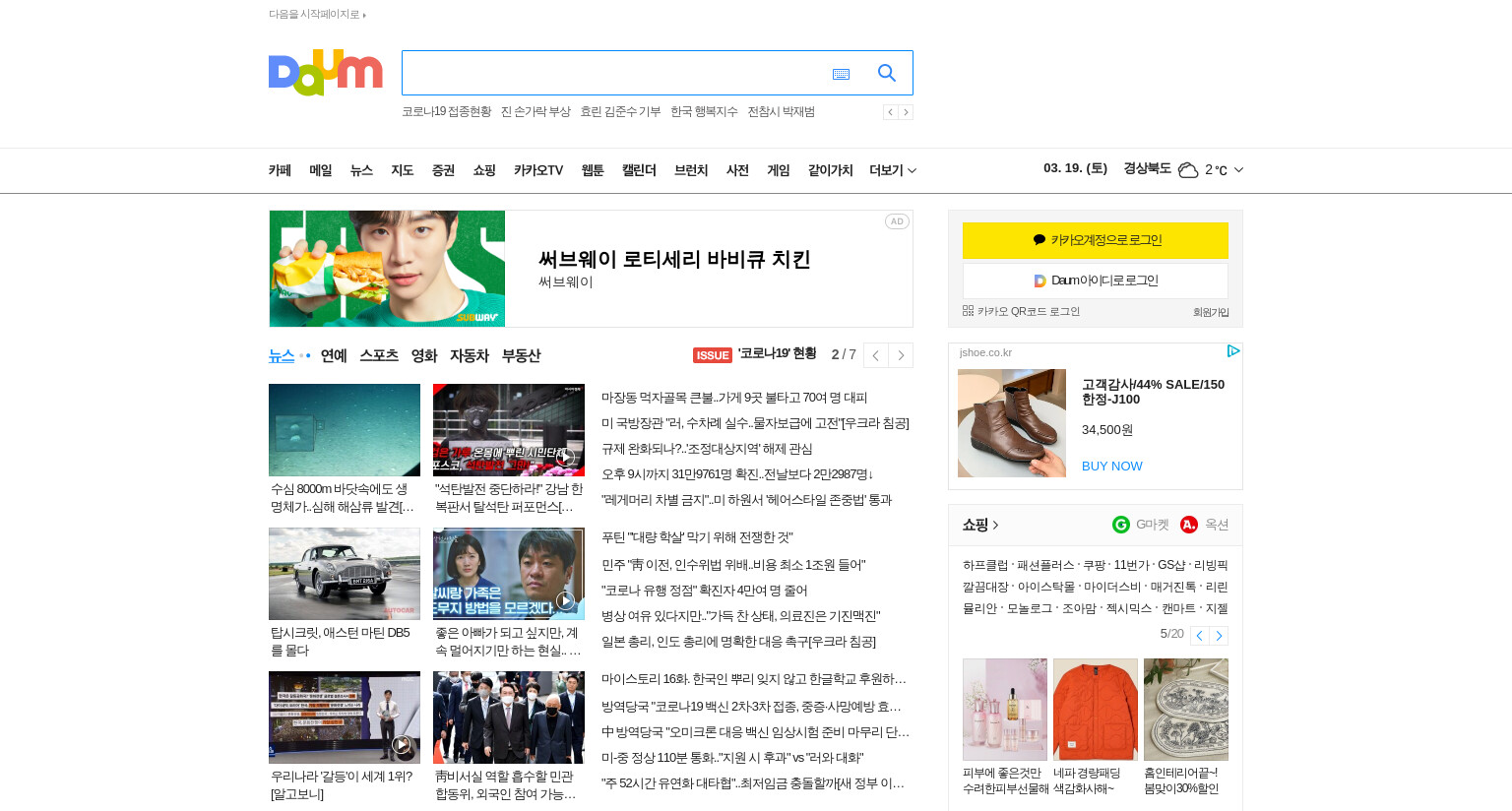Switch to the 영화 news tab

pyautogui.click(x=424, y=355)
